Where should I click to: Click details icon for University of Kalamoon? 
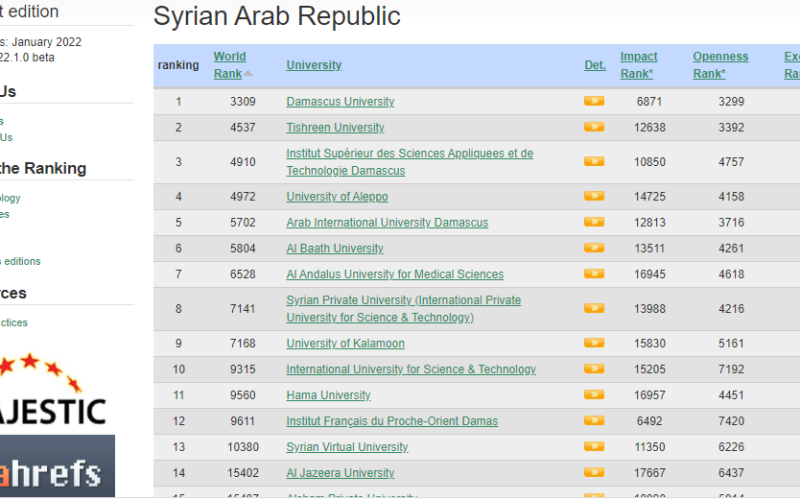[594, 343]
